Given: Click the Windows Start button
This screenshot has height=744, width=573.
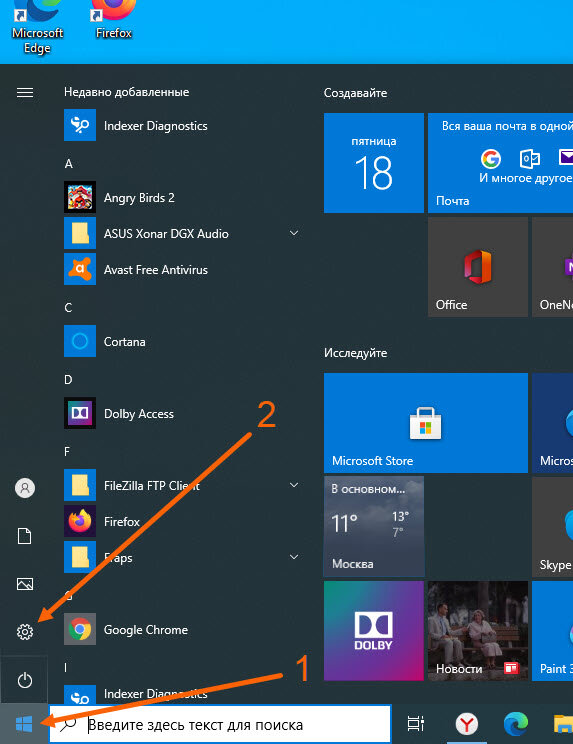Looking at the screenshot, I should pos(24,724).
